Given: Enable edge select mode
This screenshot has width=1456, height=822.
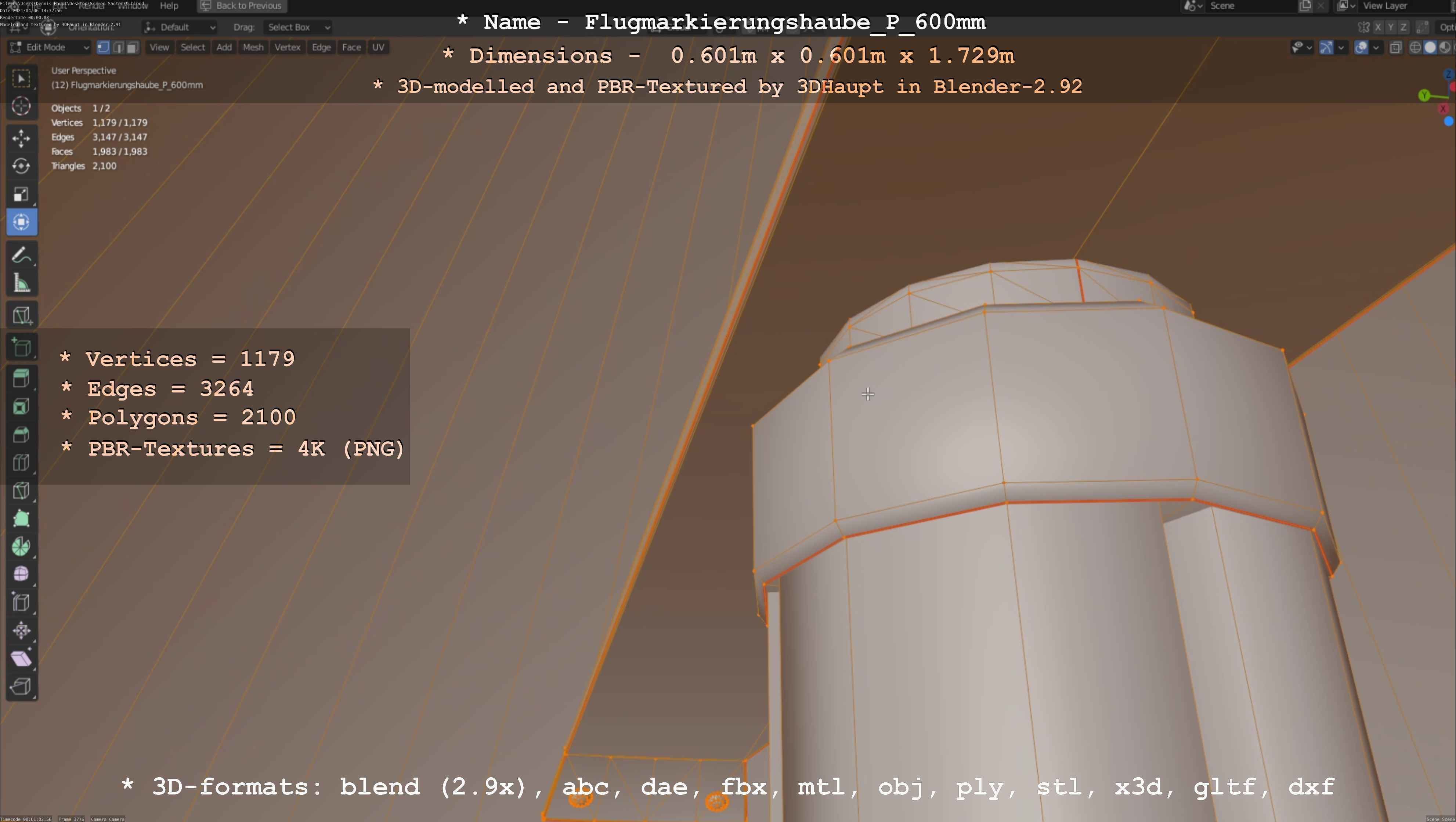Looking at the screenshot, I should pyautogui.click(x=118, y=47).
